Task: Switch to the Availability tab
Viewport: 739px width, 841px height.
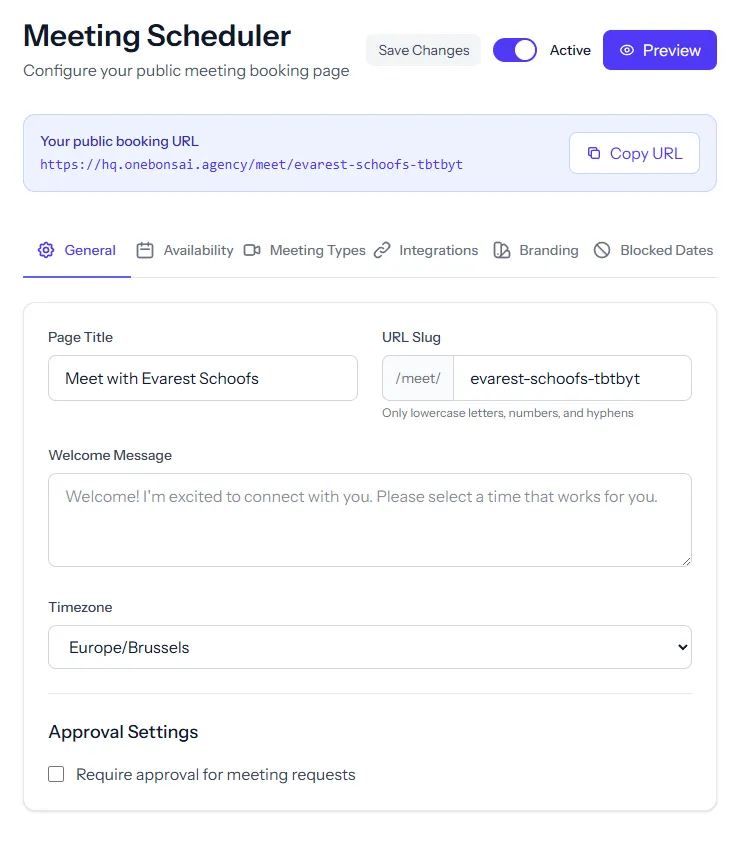Action: click(184, 250)
